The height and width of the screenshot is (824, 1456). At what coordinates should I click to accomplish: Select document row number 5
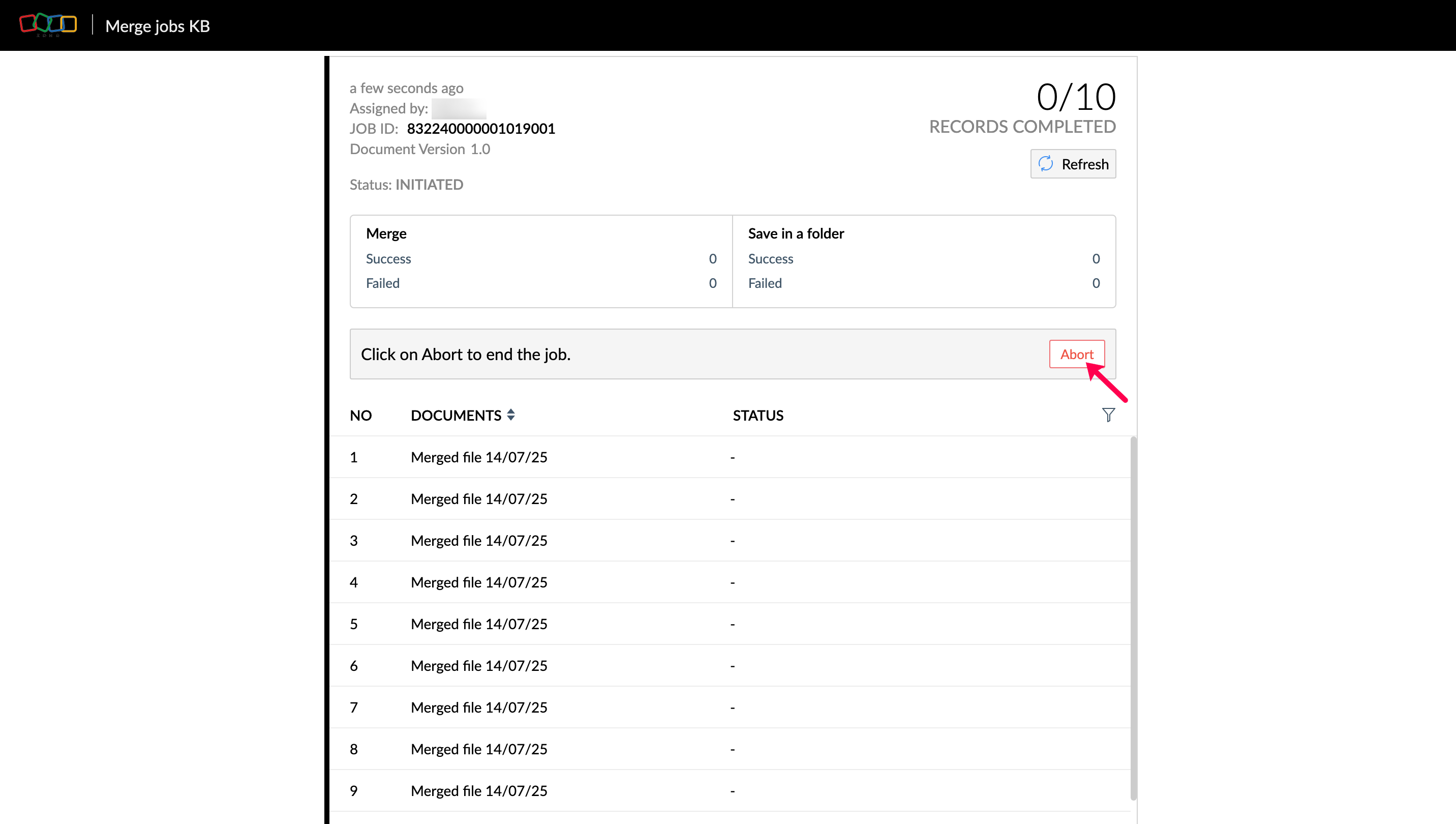[478, 624]
